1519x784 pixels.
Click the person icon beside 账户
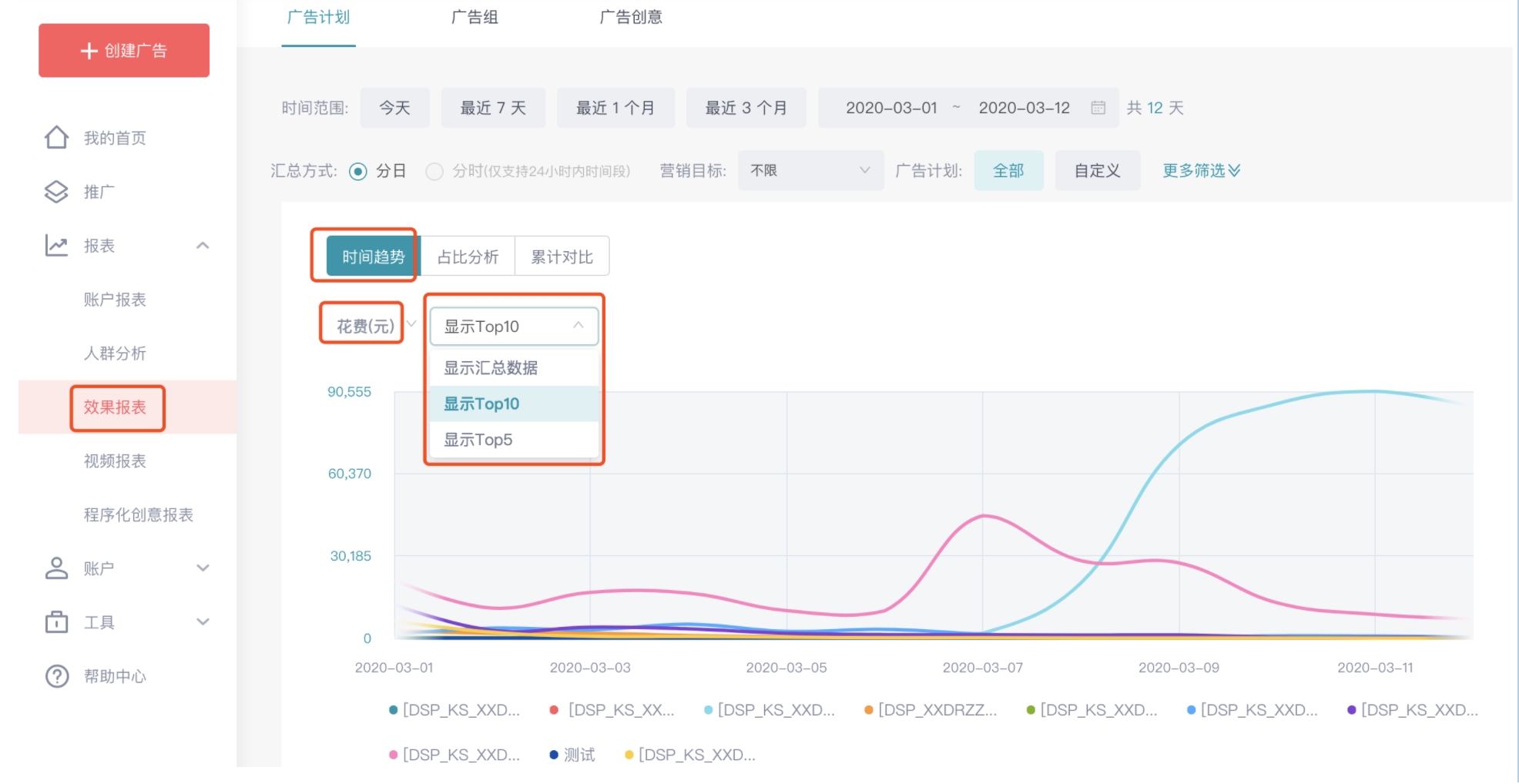[x=56, y=568]
